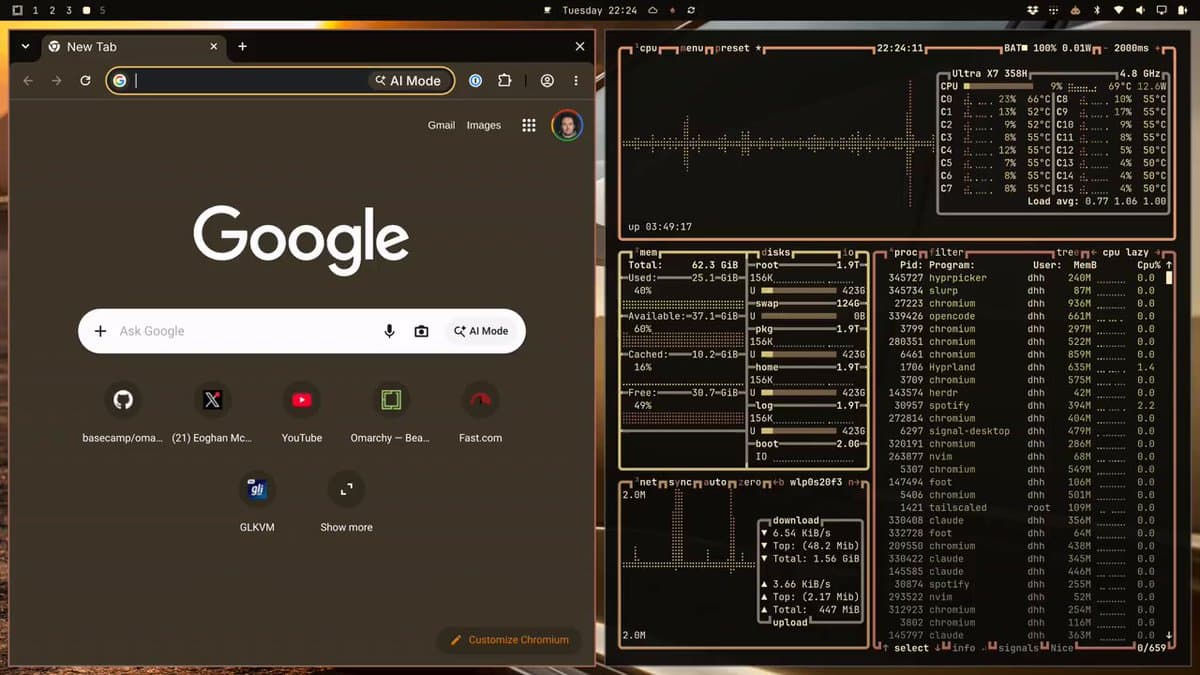Click info at bottom of btop proc panel
Screen dimensions: 1200x675
point(964,648)
